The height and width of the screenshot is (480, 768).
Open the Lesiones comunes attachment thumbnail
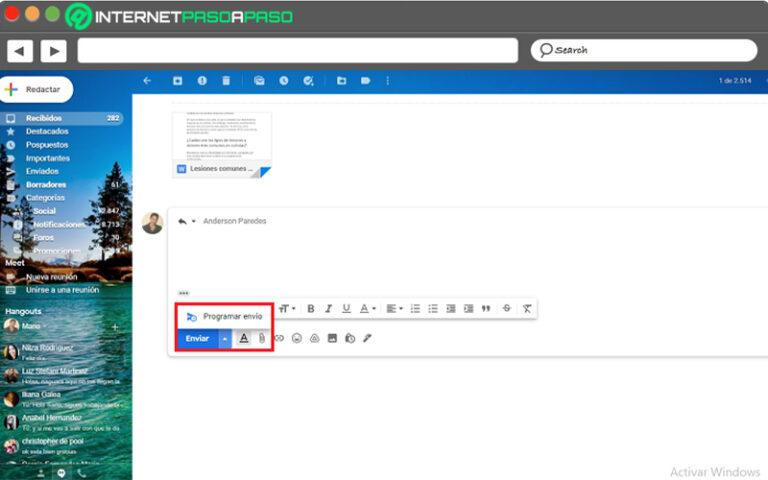pyautogui.click(x=222, y=145)
